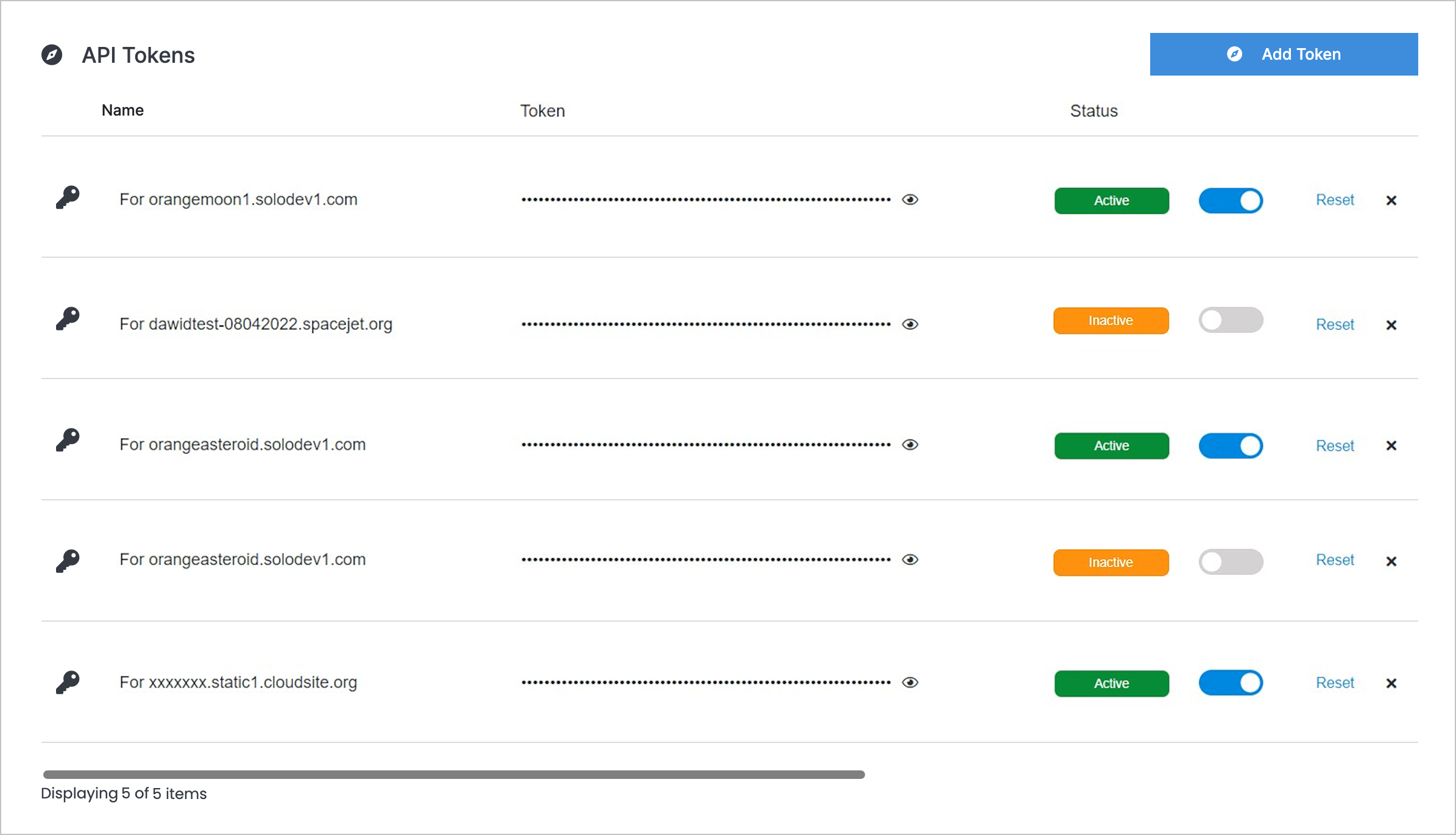Screen dimensions: 1456x835
Task: Click the 'Displaying 5 of 5 items' text
Action: point(124,794)
